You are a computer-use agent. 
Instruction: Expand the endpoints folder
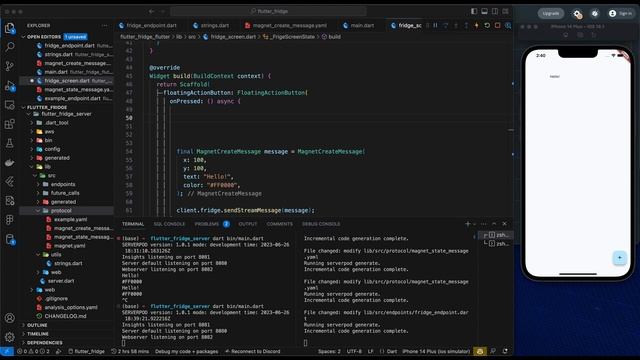[38, 184]
